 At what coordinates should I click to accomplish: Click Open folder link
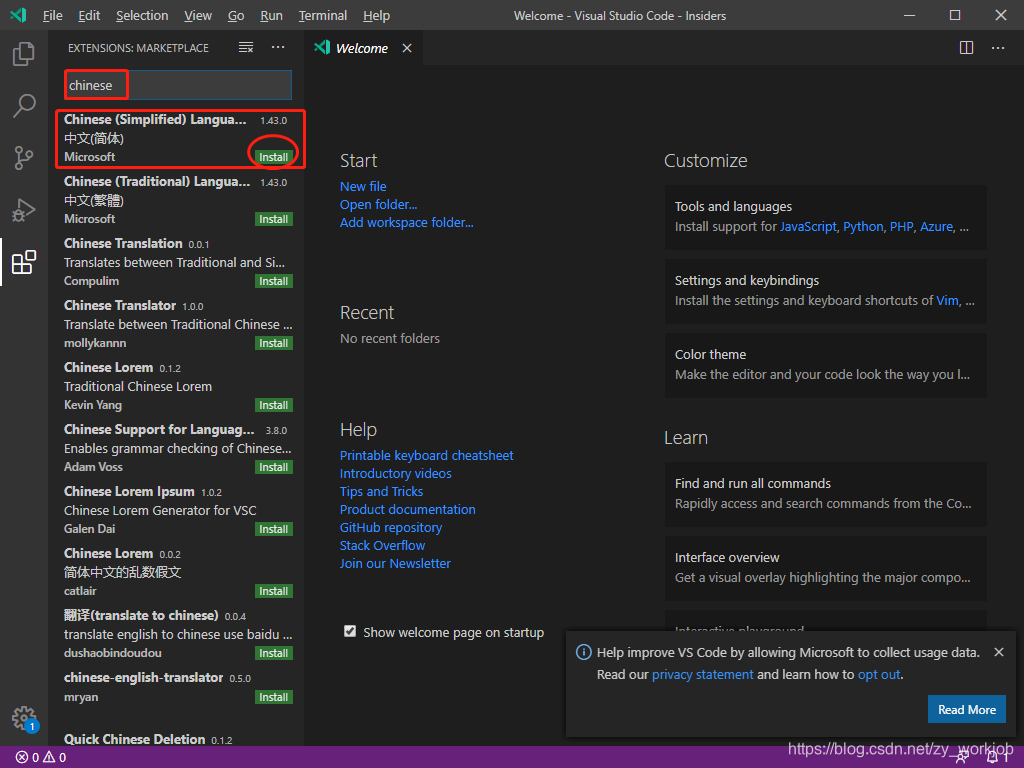point(378,204)
